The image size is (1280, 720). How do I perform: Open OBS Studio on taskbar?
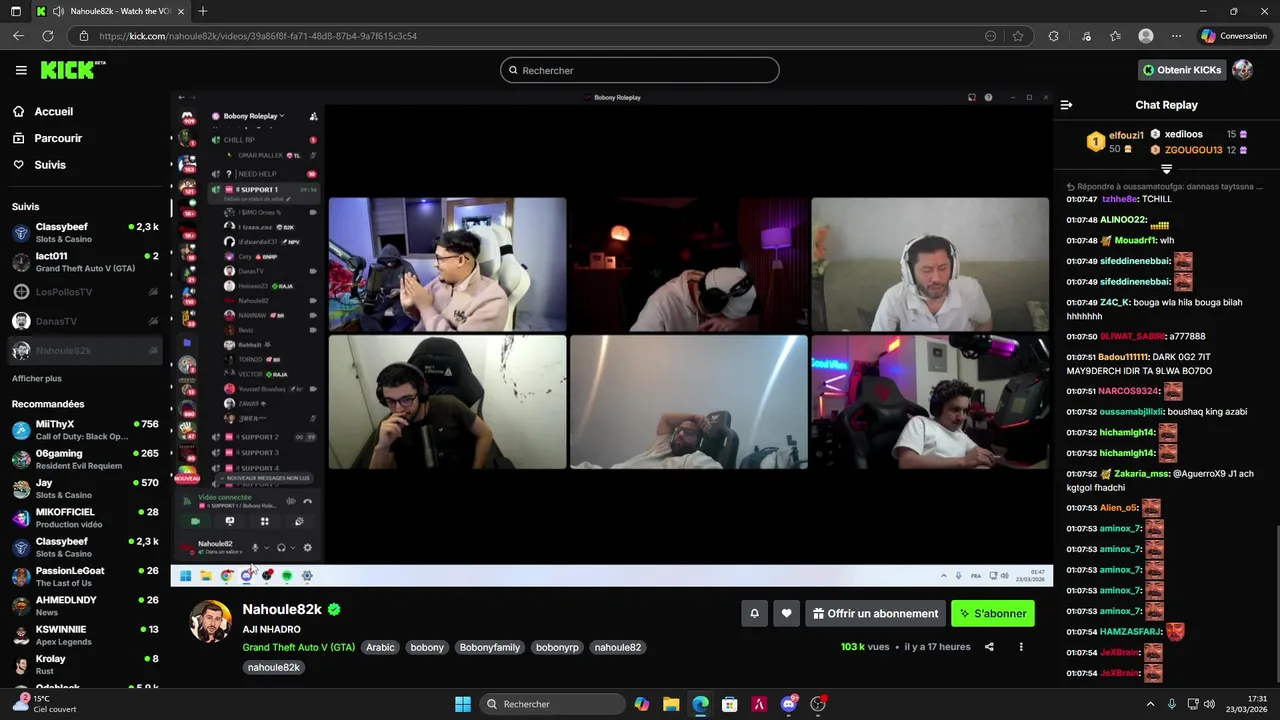(818, 704)
